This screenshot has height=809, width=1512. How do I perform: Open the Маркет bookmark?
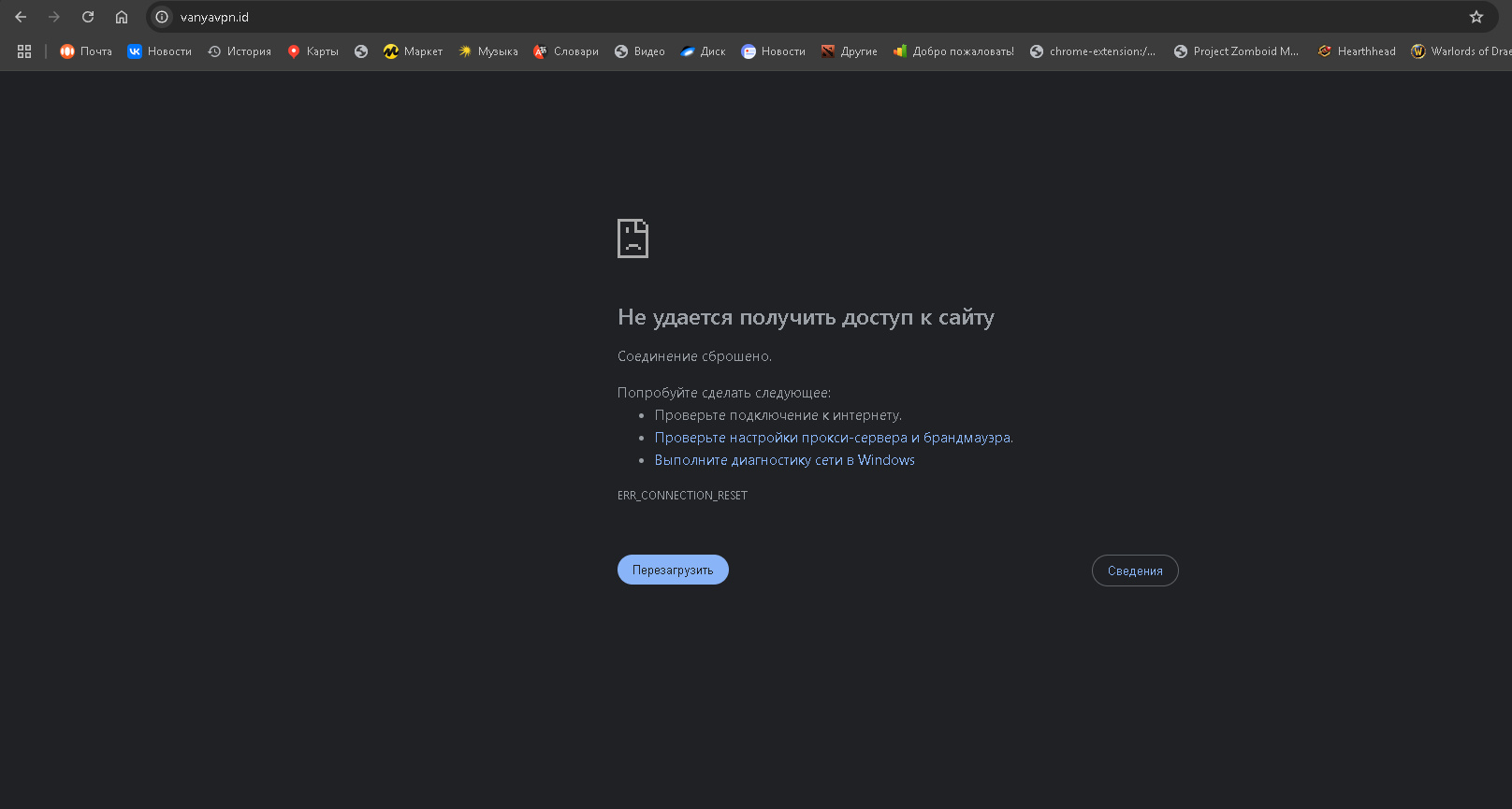(414, 51)
